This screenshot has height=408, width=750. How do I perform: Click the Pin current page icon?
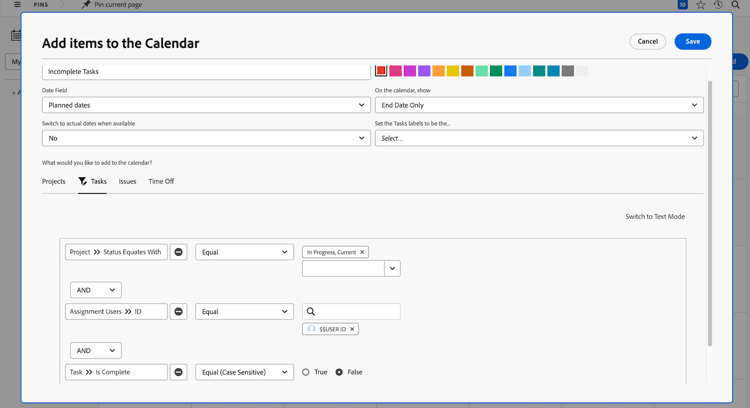pyautogui.click(x=86, y=5)
